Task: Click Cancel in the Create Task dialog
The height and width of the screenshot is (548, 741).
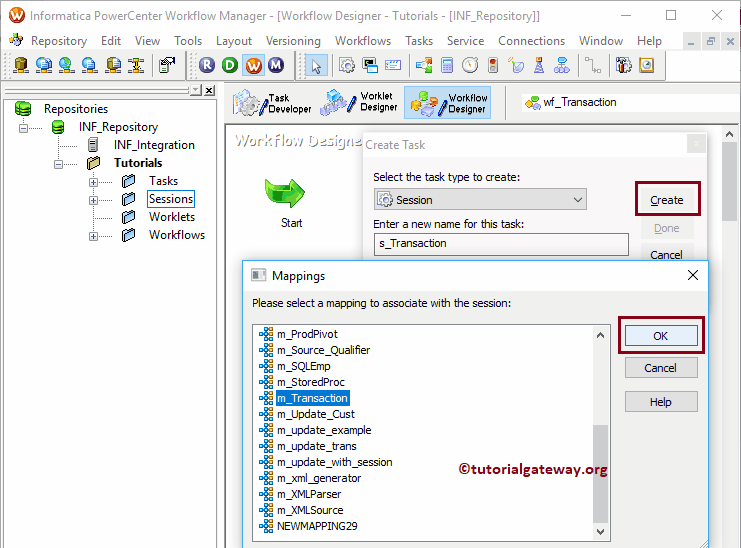Action: point(667,254)
